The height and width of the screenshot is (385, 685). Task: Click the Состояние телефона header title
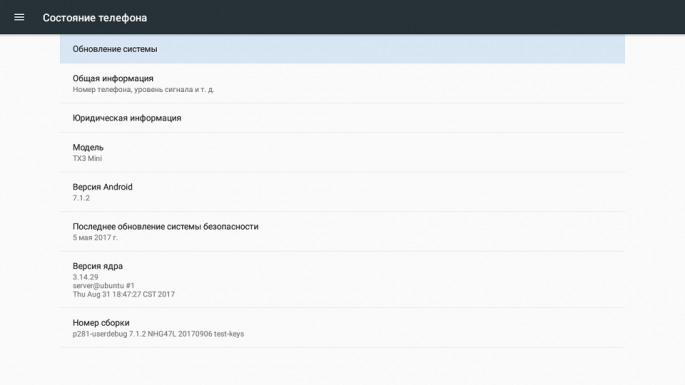point(95,18)
